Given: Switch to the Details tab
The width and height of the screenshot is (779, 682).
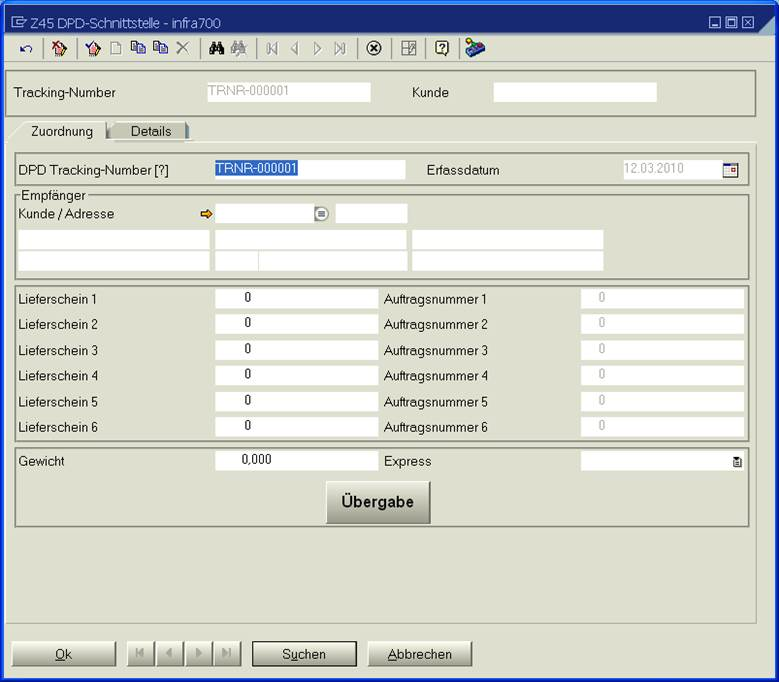Looking at the screenshot, I should [x=150, y=131].
